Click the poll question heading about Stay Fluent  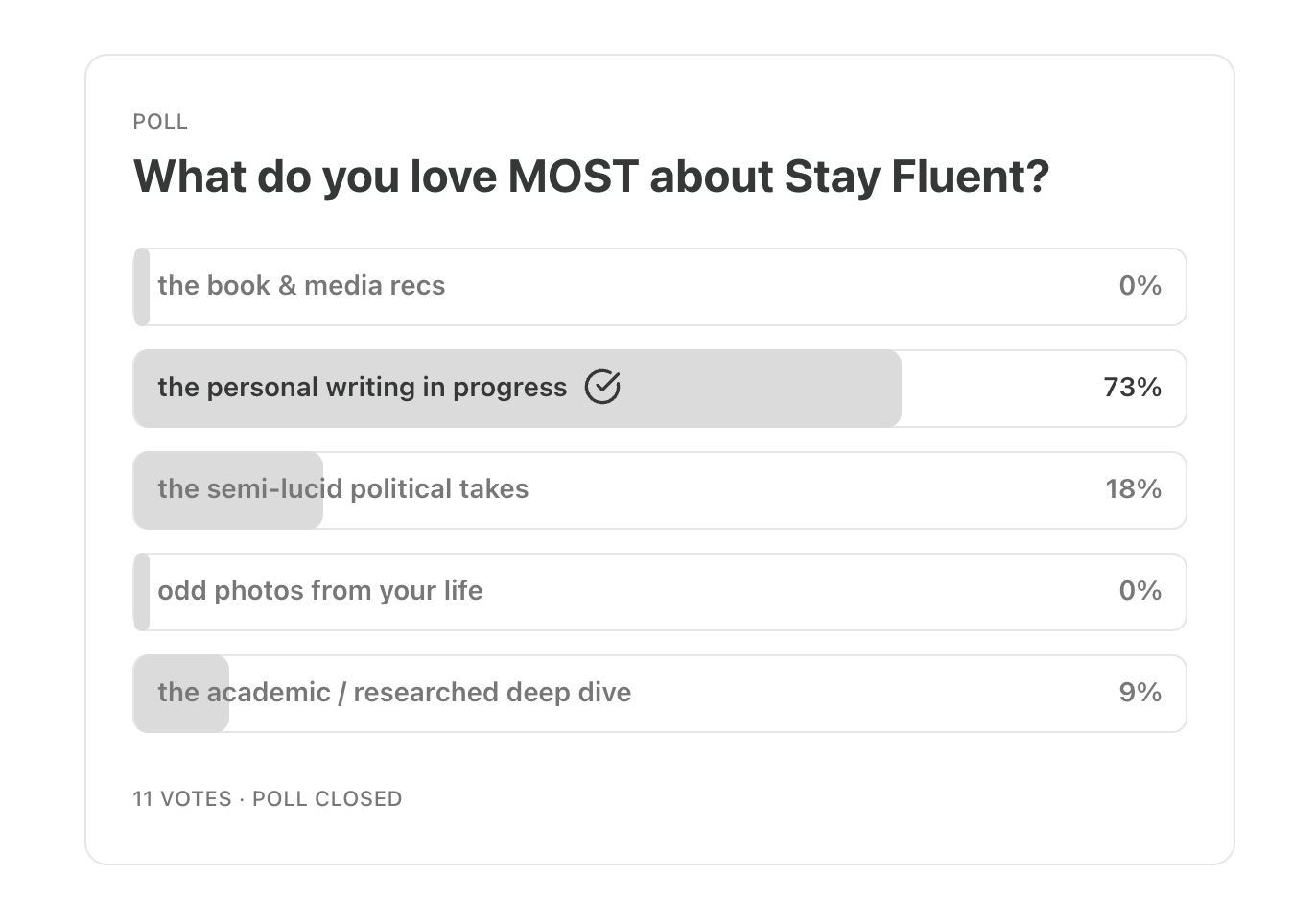pos(591,178)
